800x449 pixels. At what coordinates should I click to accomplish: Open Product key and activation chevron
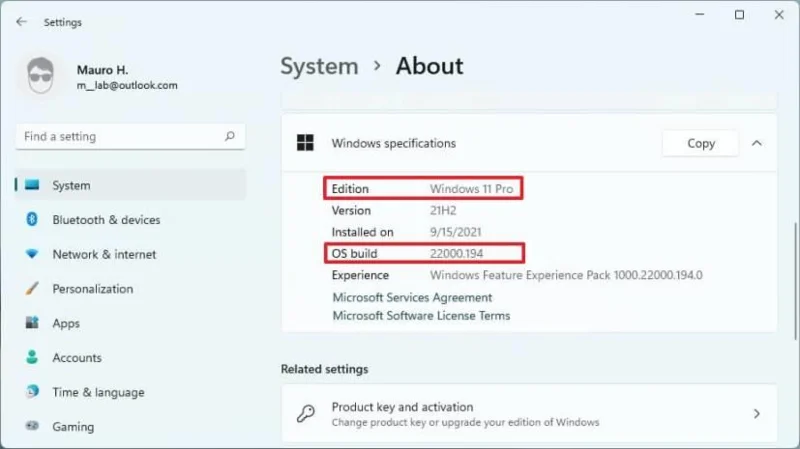pos(757,413)
